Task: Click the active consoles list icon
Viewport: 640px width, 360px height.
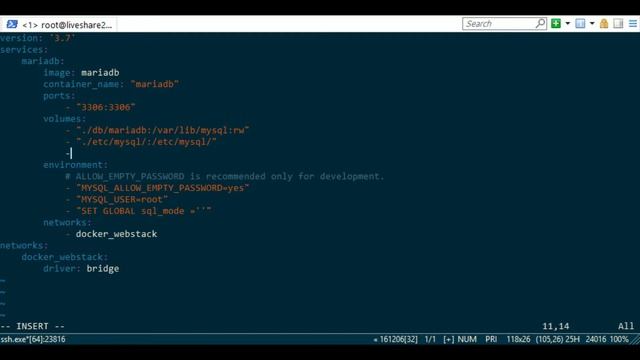Action: click(580, 24)
